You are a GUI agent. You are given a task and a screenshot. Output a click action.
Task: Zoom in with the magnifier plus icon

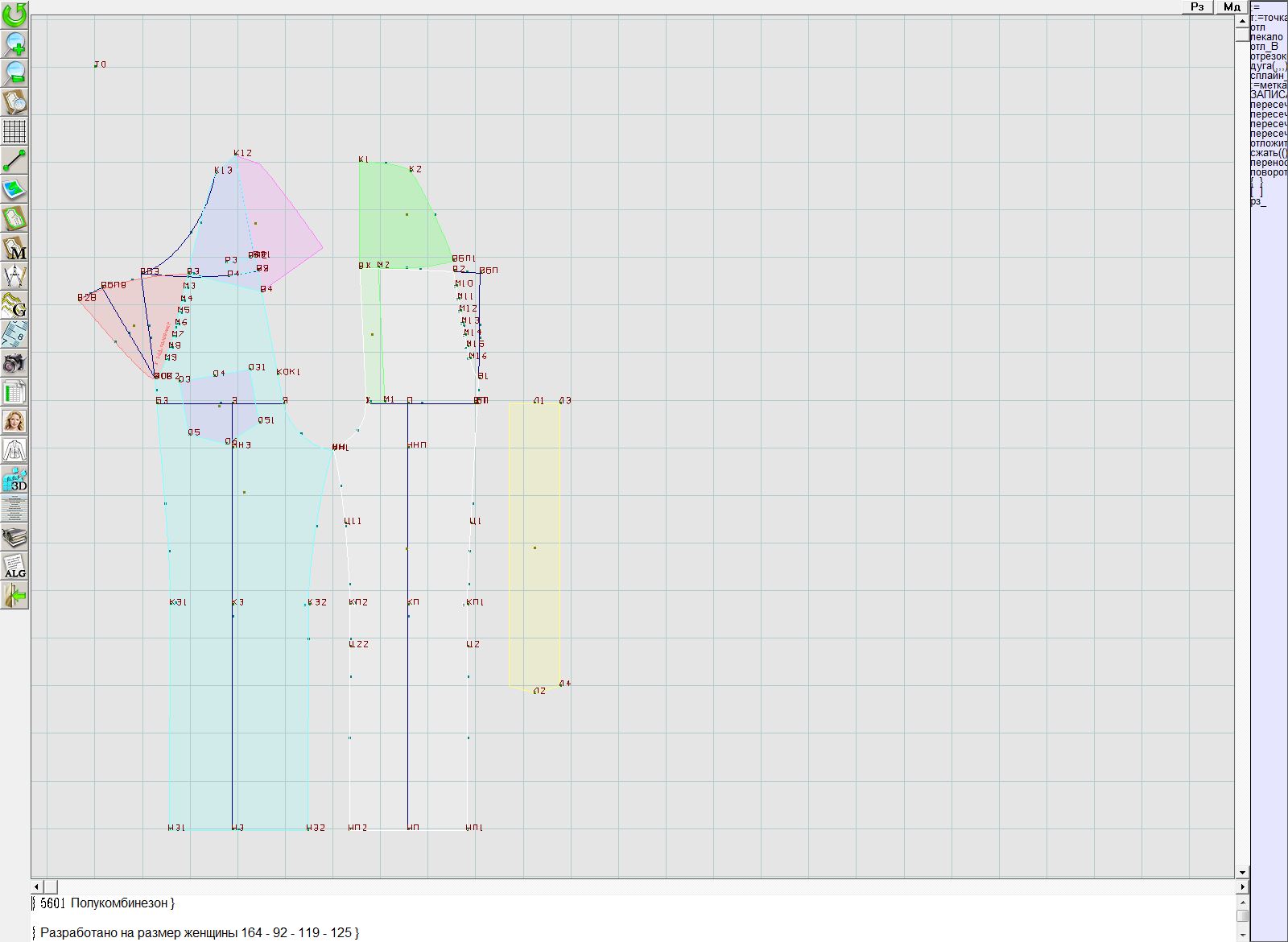(14, 43)
